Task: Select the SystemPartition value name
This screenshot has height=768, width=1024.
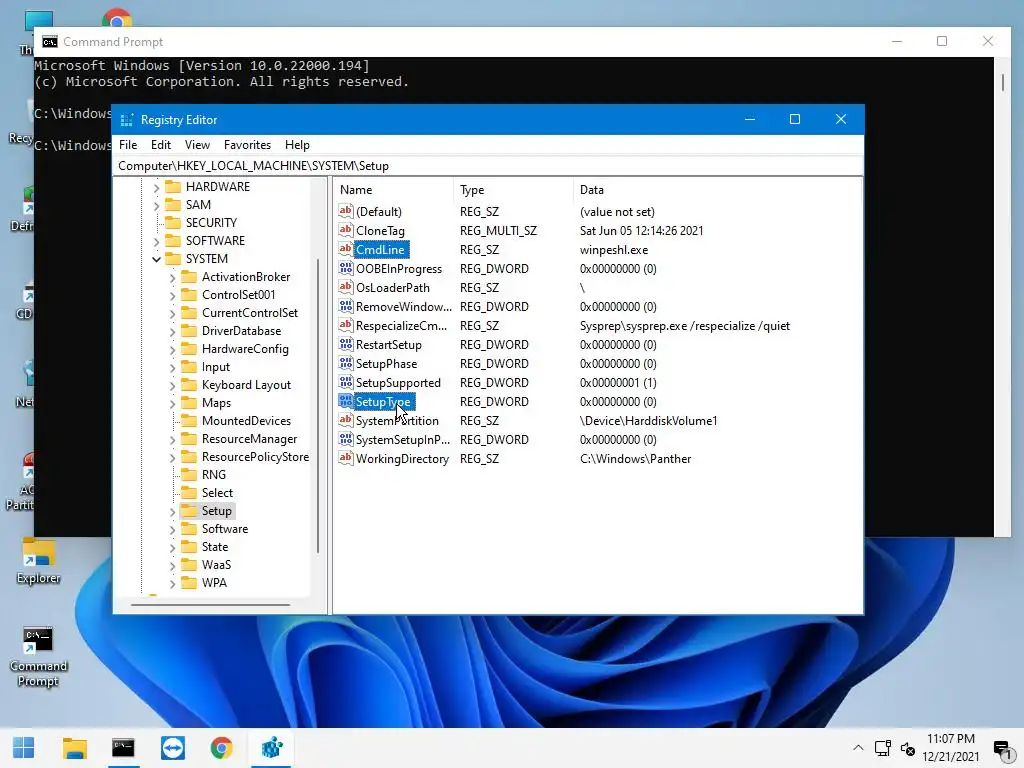Action: (x=397, y=421)
